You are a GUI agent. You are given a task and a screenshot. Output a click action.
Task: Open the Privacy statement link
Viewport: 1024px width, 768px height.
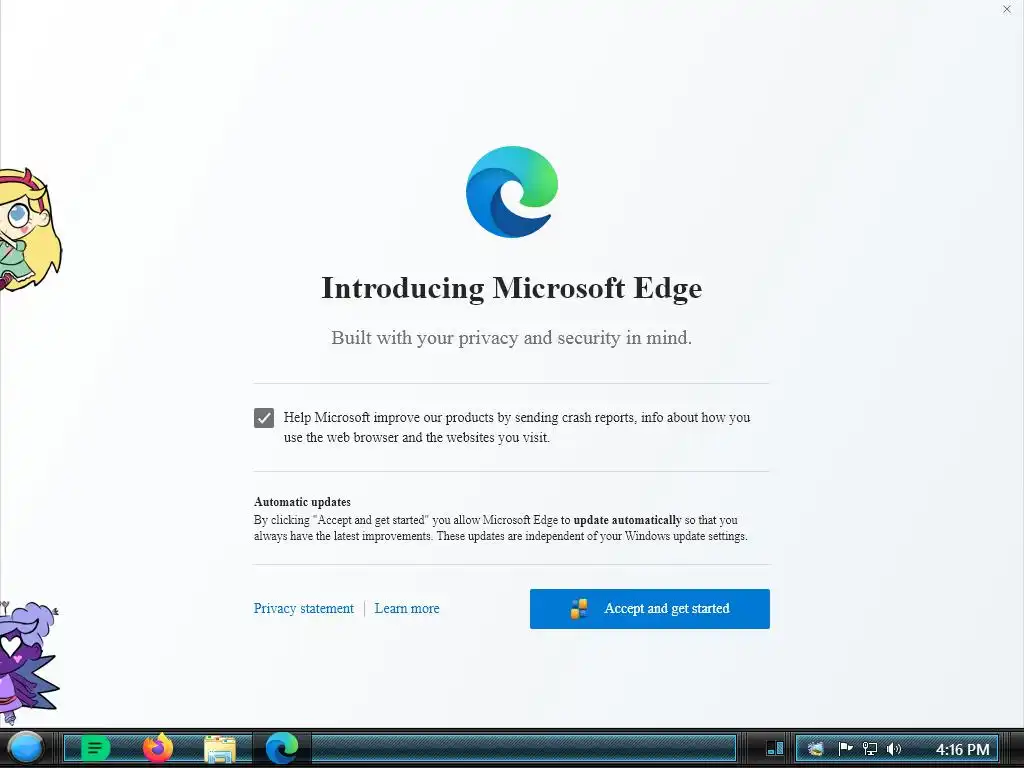pyautogui.click(x=304, y=609)
